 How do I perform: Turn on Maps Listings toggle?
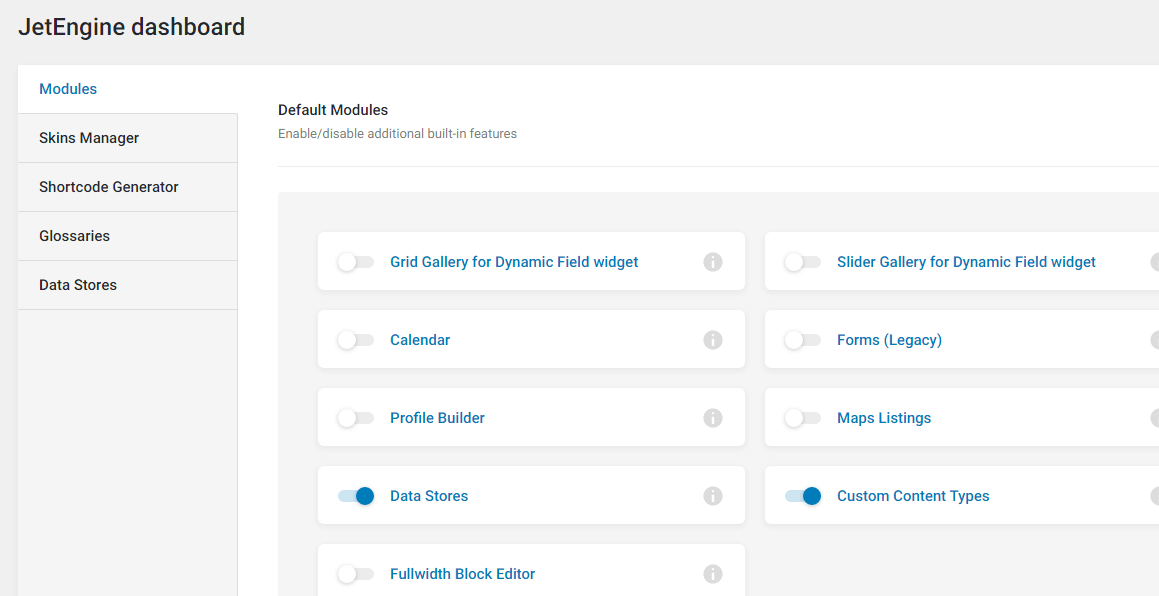(803, 418)
